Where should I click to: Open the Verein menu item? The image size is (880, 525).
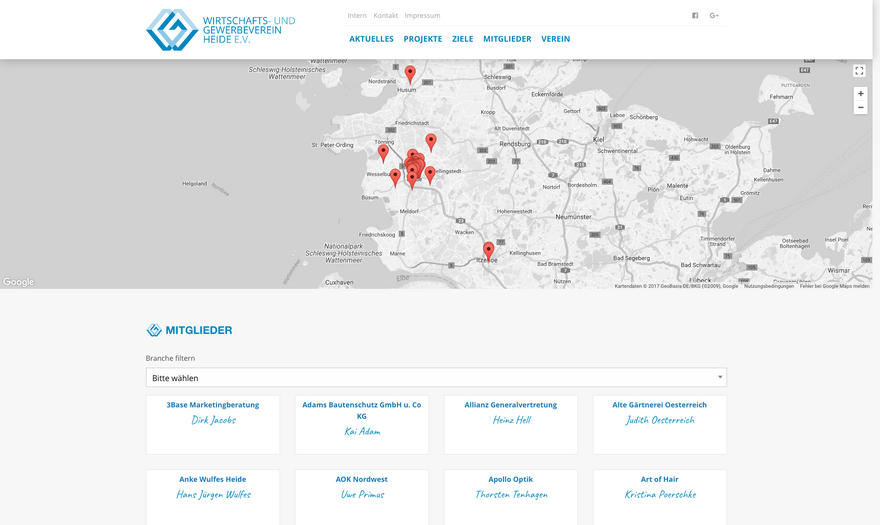coord(555,39)
